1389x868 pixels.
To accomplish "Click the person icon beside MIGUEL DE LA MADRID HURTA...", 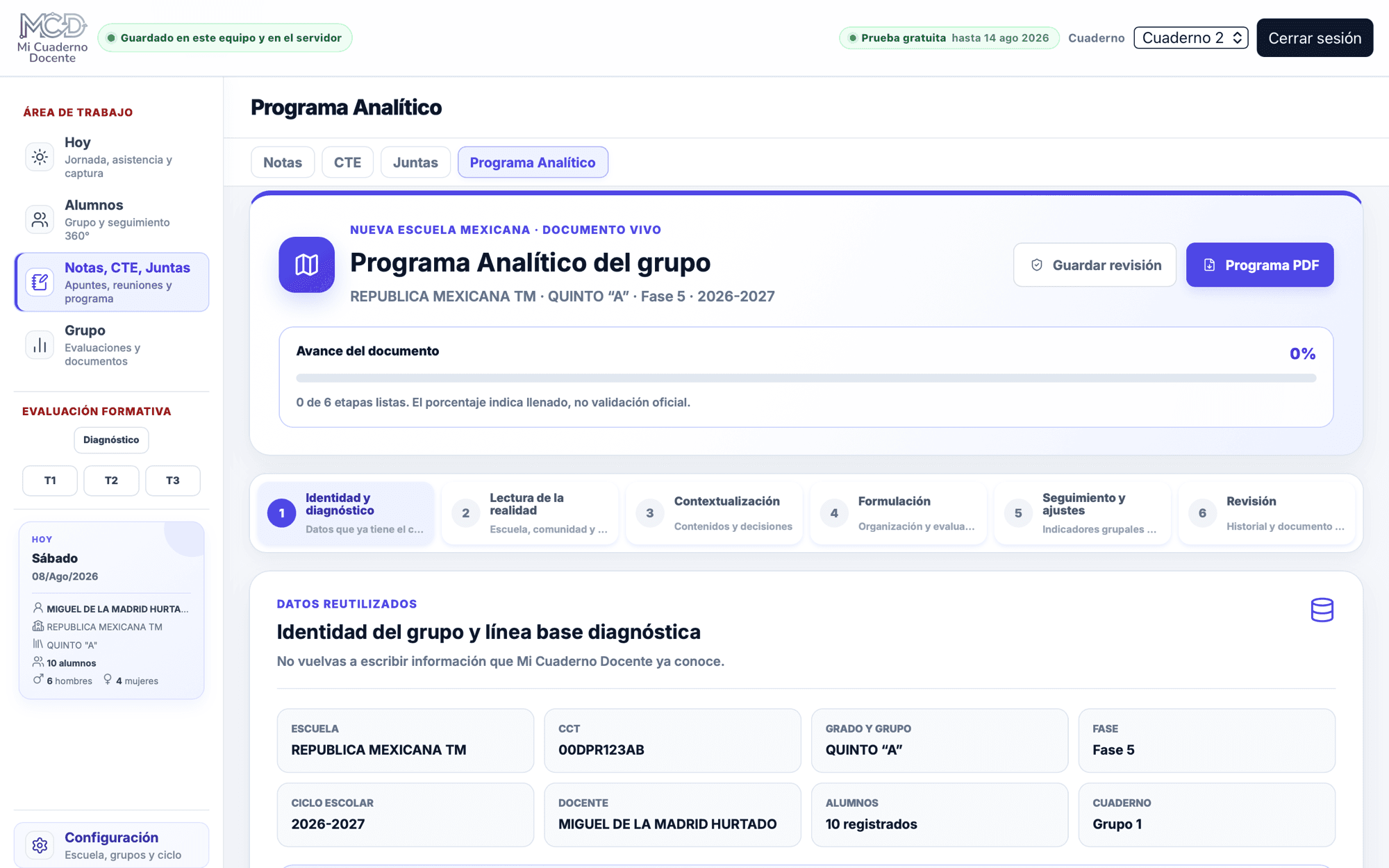I will tap(38, 608).
